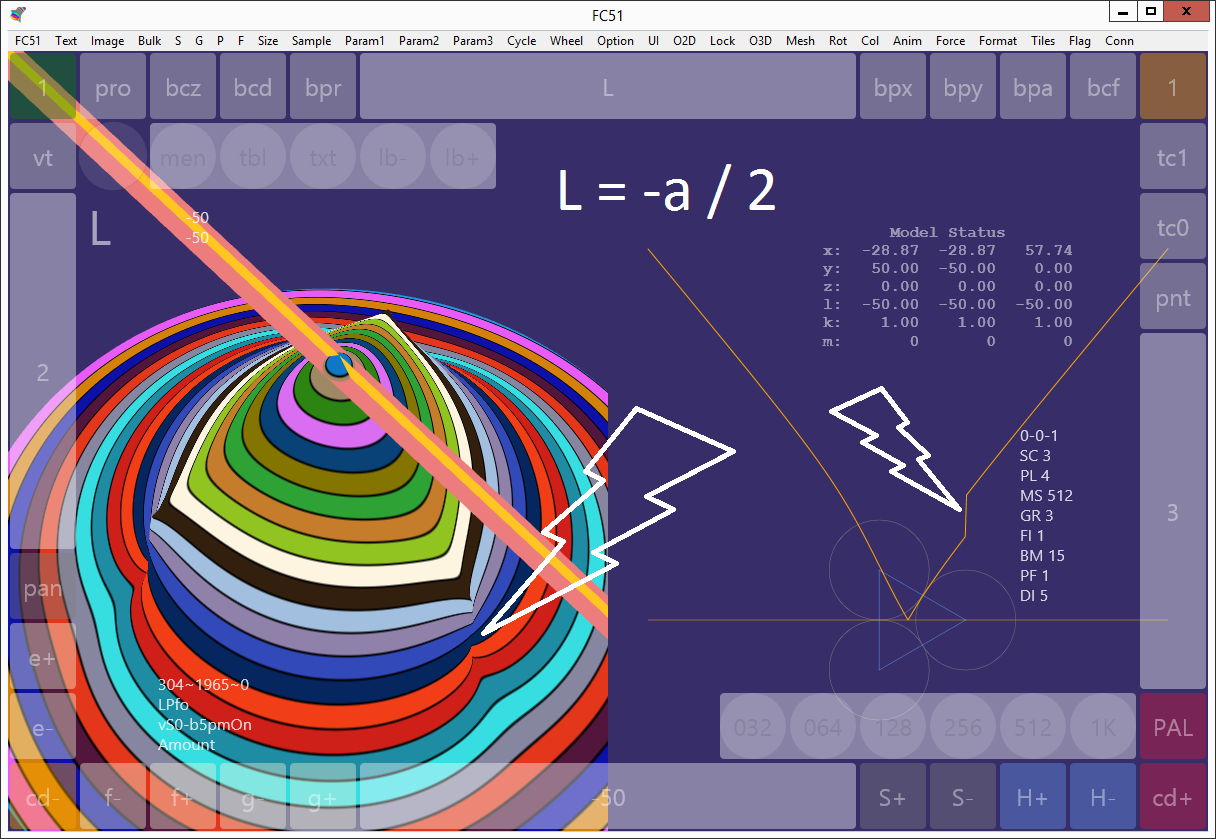Screen dimensions: 1216x839
Task: Click the bcd button
Action: [253, 87]
